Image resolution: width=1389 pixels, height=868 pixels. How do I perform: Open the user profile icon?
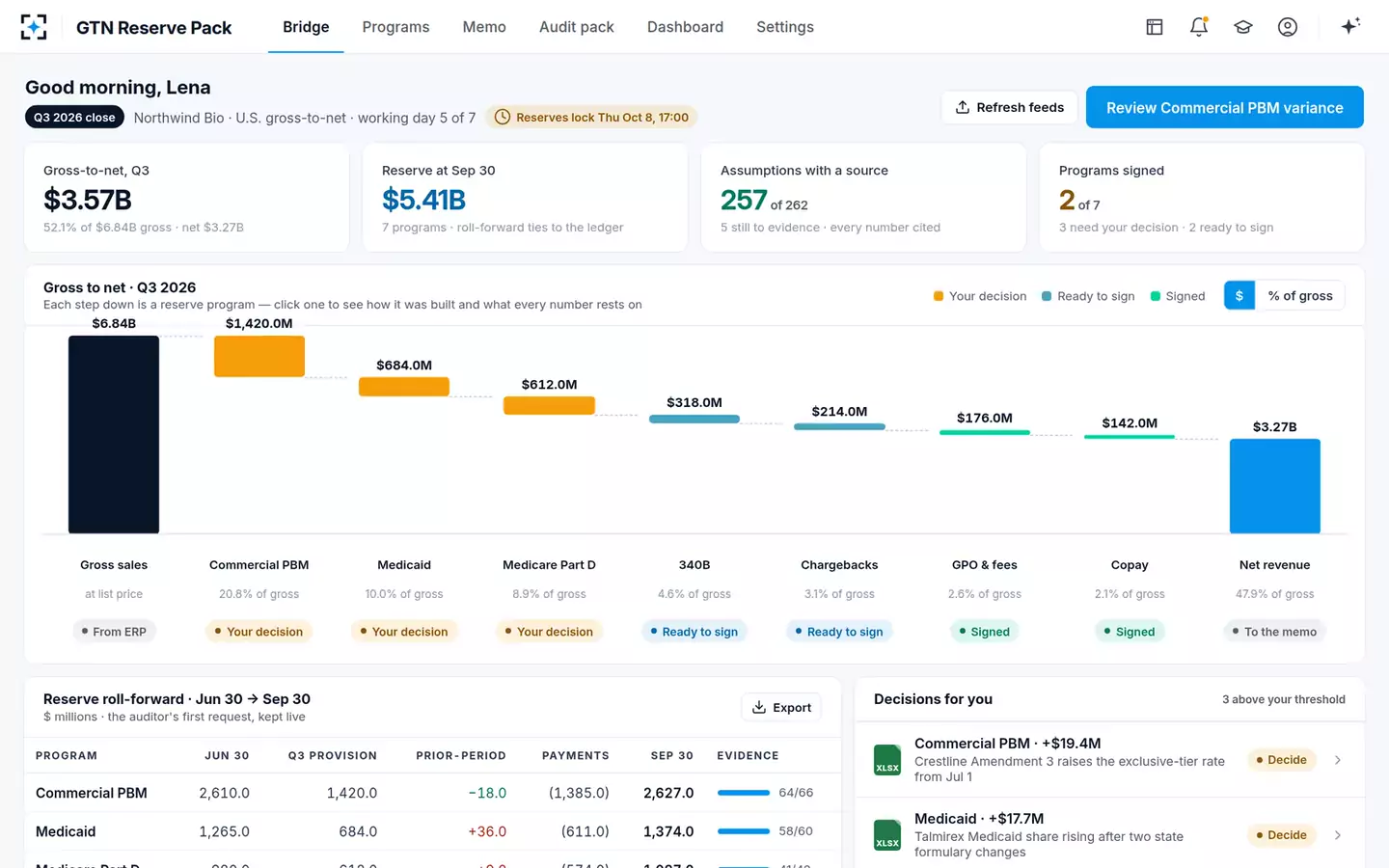click(x=1288, y=27)
